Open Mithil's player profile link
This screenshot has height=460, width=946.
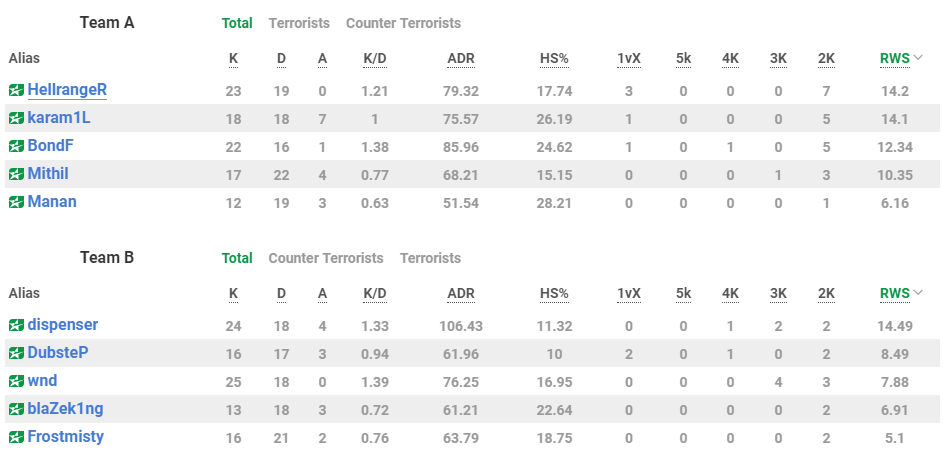48,174
